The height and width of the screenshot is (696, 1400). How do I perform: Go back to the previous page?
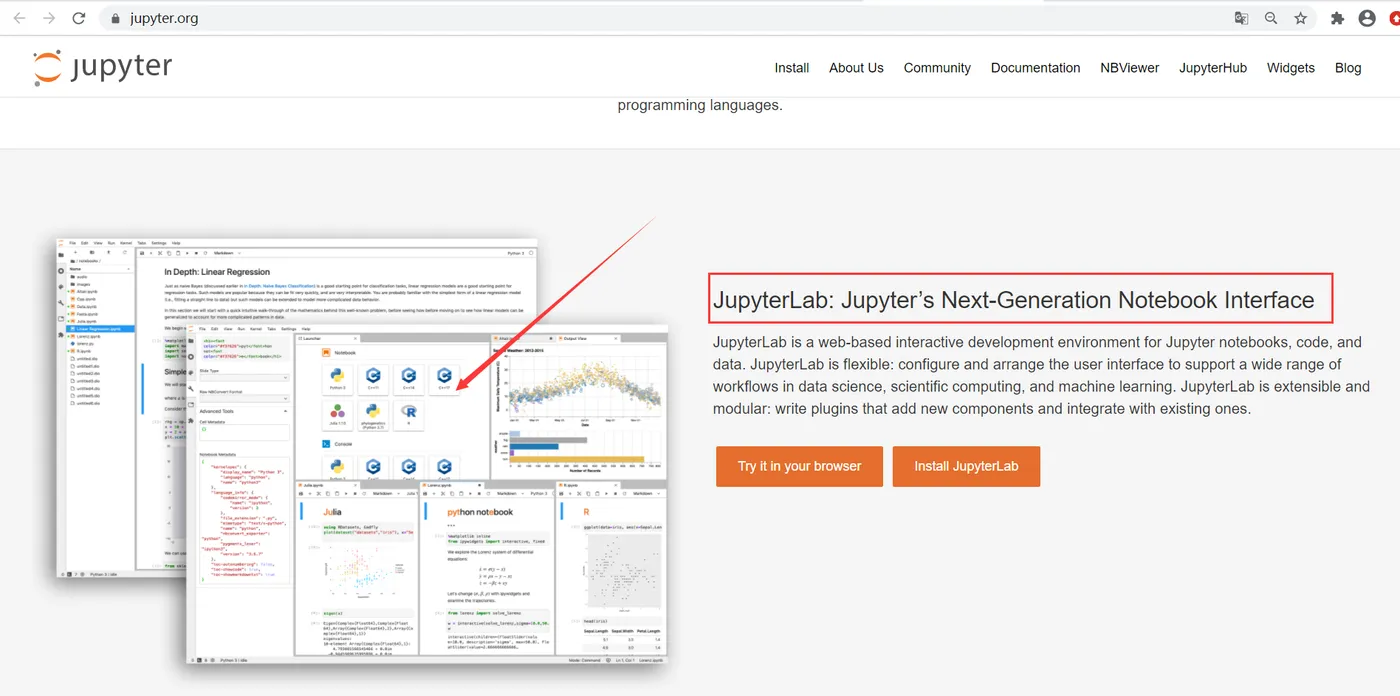coord(19,18)
